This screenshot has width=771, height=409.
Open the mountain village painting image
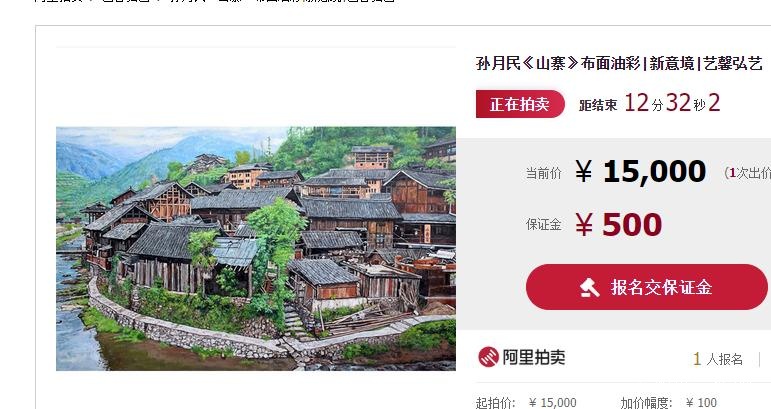click(256, 249)
